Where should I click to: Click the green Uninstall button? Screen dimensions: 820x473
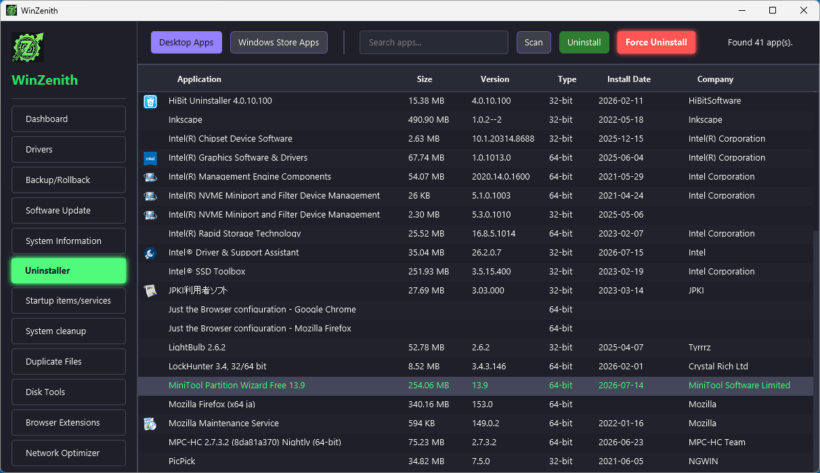[584, 42]
